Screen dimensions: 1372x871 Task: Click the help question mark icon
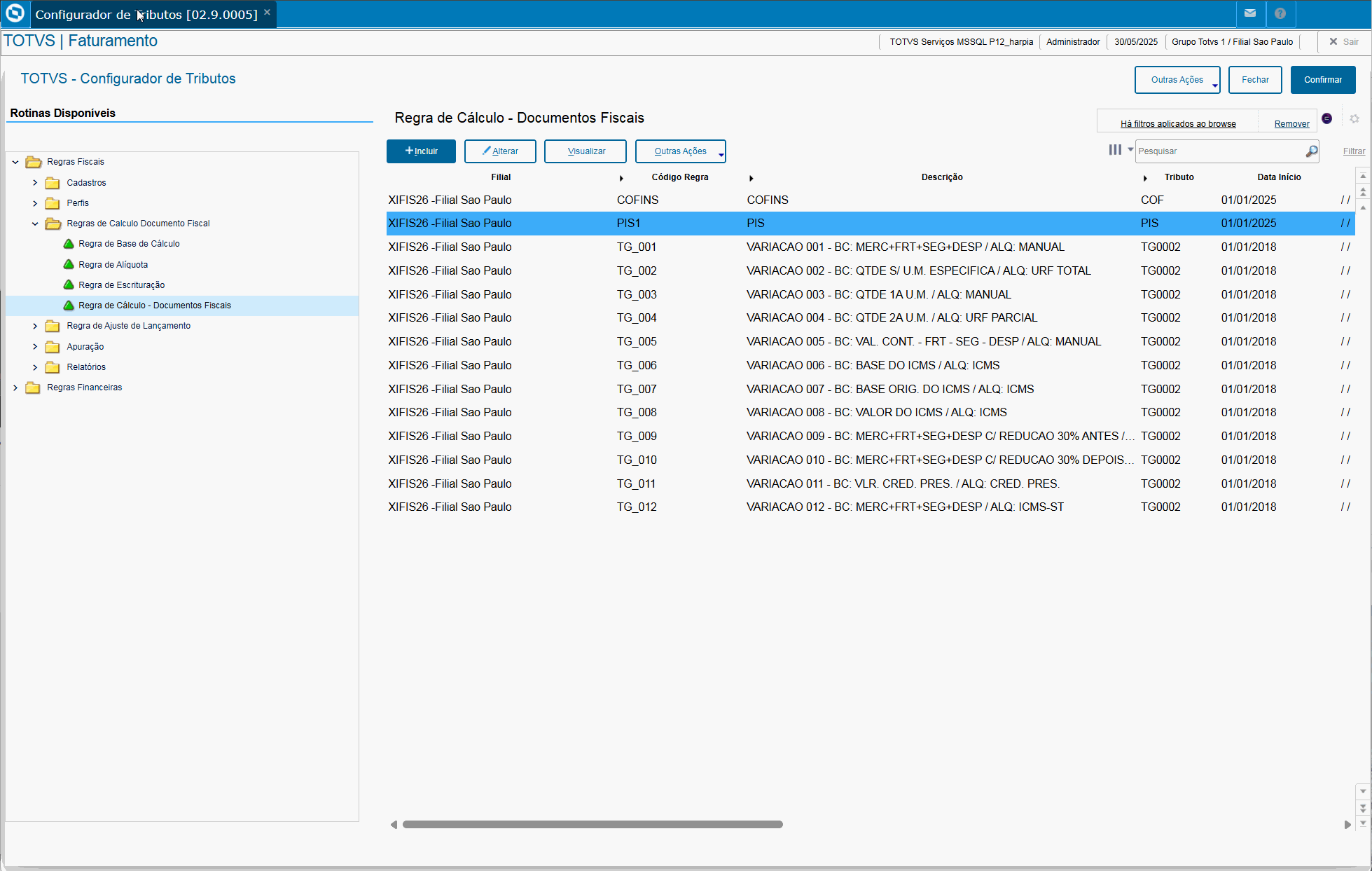(x=1280, y=13)
